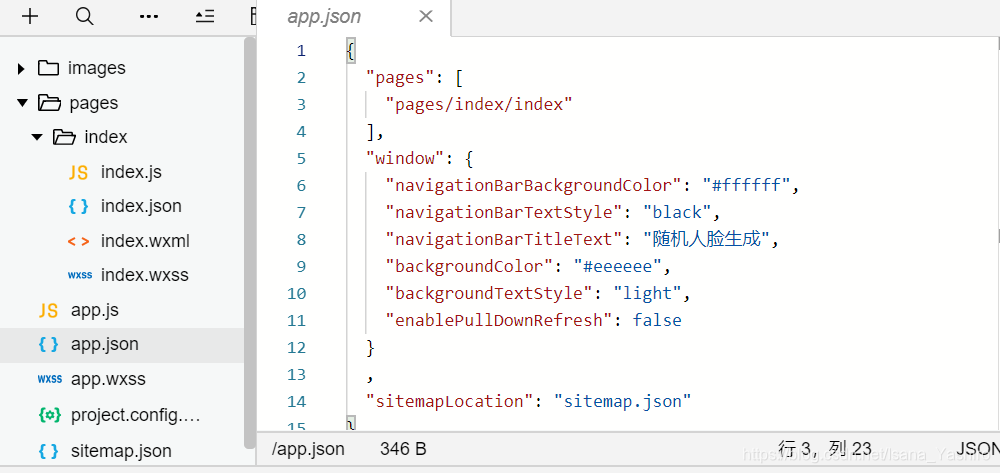Select the pages folder icon
The width and height of the screenshot is (1000, 473).
point(49,102)
